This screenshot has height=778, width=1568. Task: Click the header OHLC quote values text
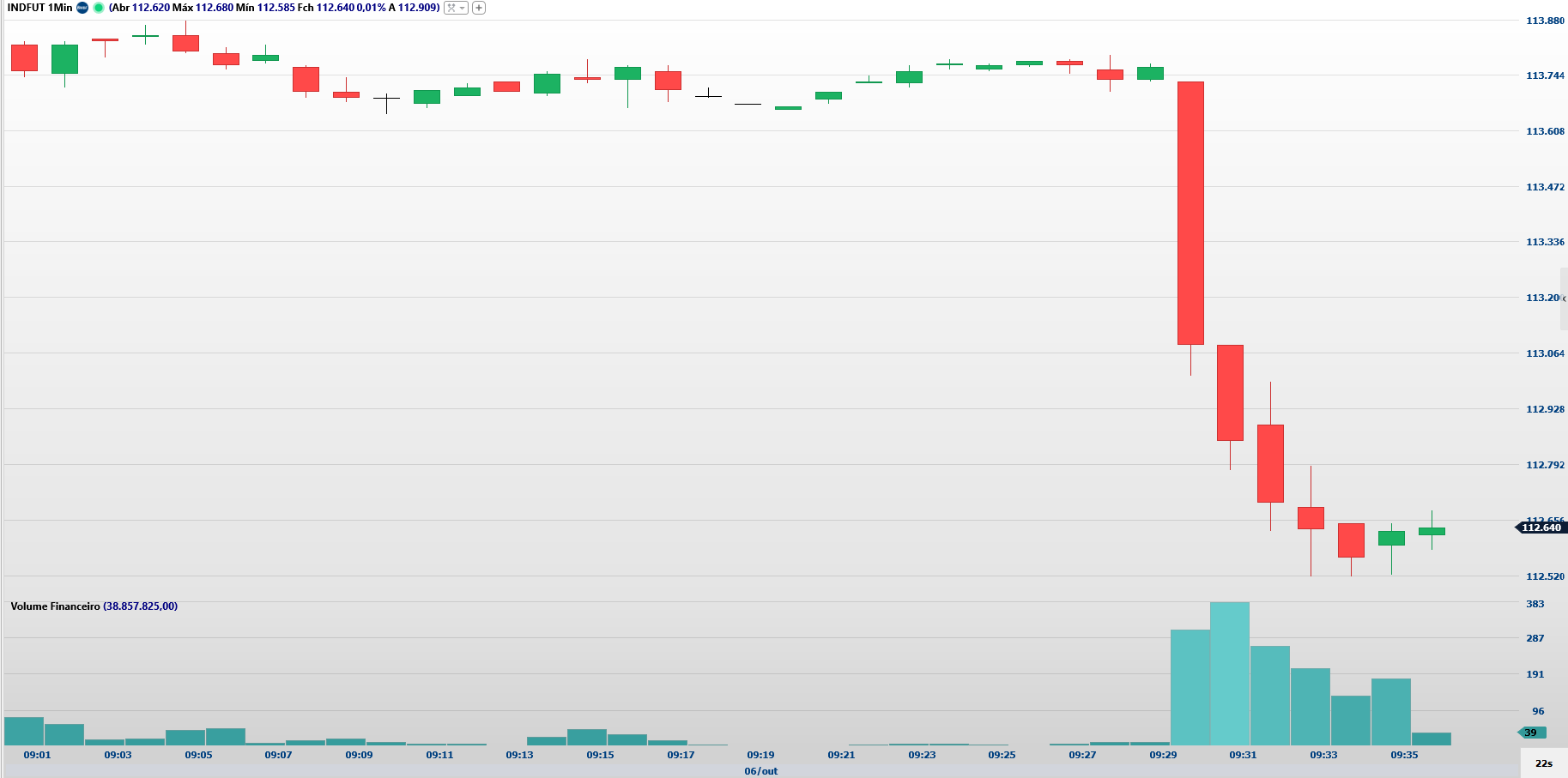(x=274, y=8)
